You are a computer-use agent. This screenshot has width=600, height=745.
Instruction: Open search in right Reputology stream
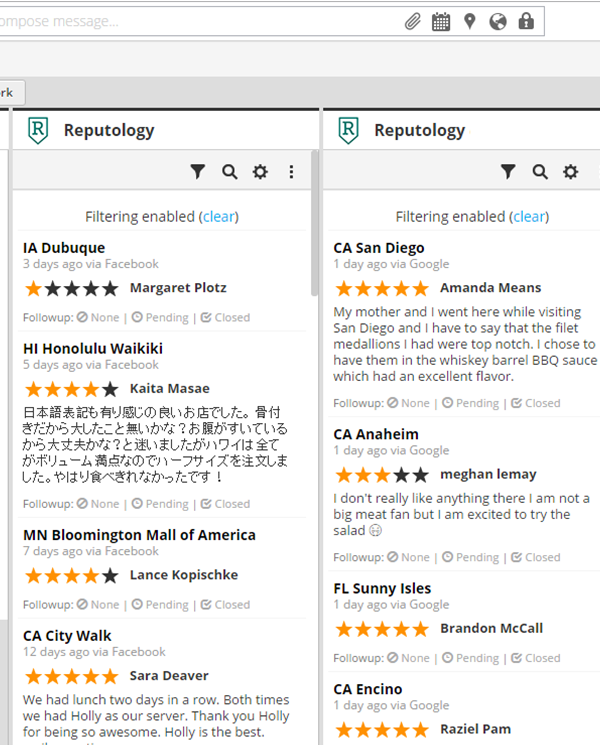540,172
